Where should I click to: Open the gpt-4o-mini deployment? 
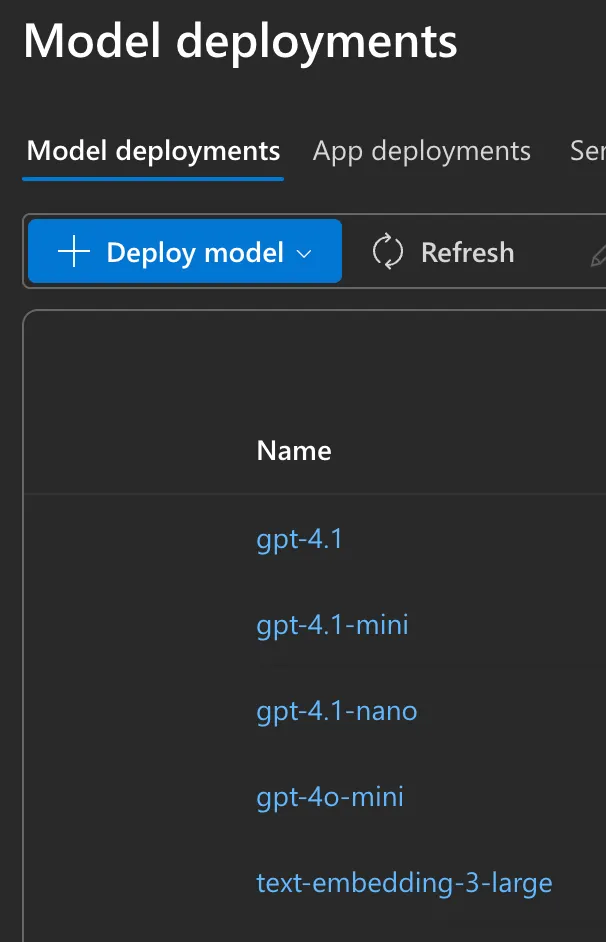(330, 796)
